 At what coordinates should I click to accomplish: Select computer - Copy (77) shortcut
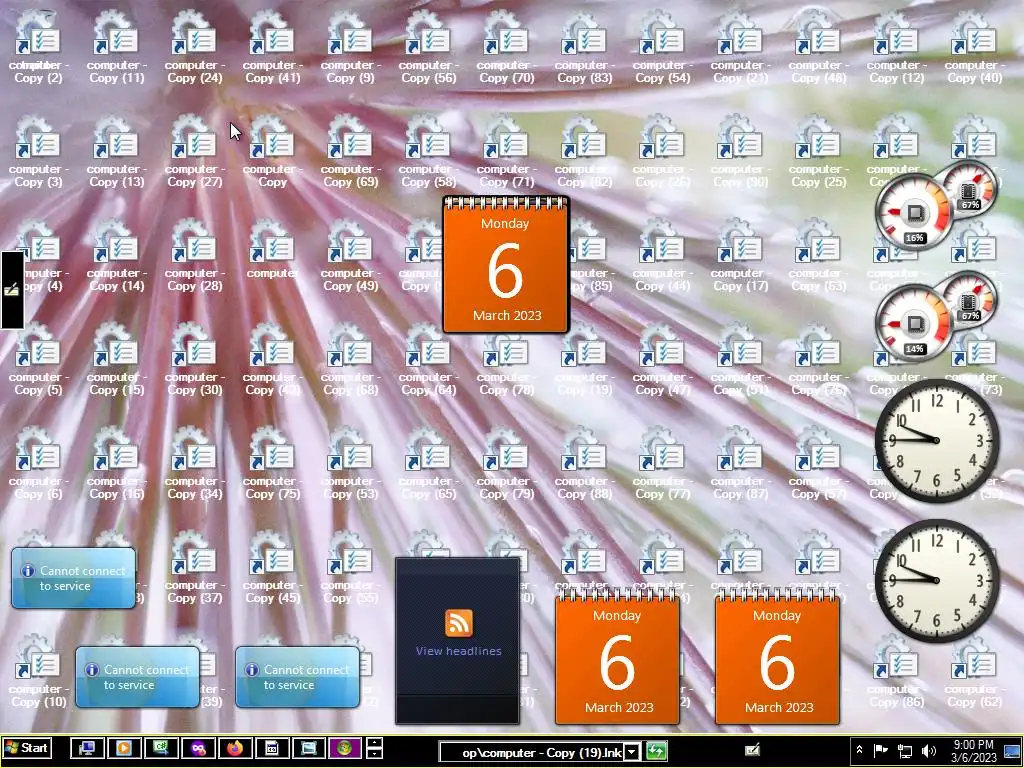(x=662, y=464)
